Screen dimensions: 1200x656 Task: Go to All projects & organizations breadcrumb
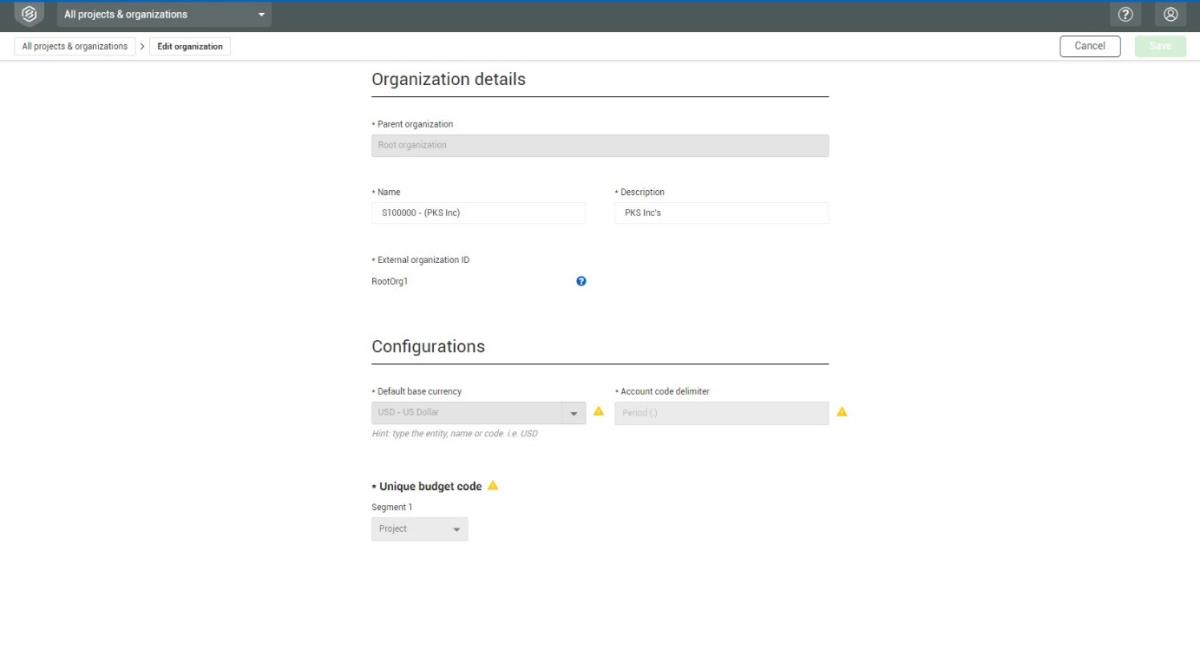(75, 46)
